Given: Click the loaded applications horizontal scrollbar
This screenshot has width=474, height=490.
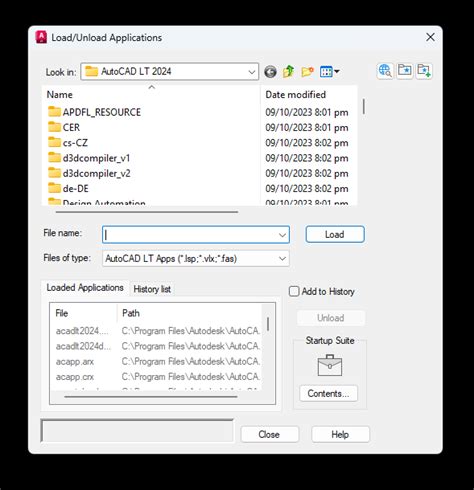Looking at the screenshot, I should tap(151, 397).
